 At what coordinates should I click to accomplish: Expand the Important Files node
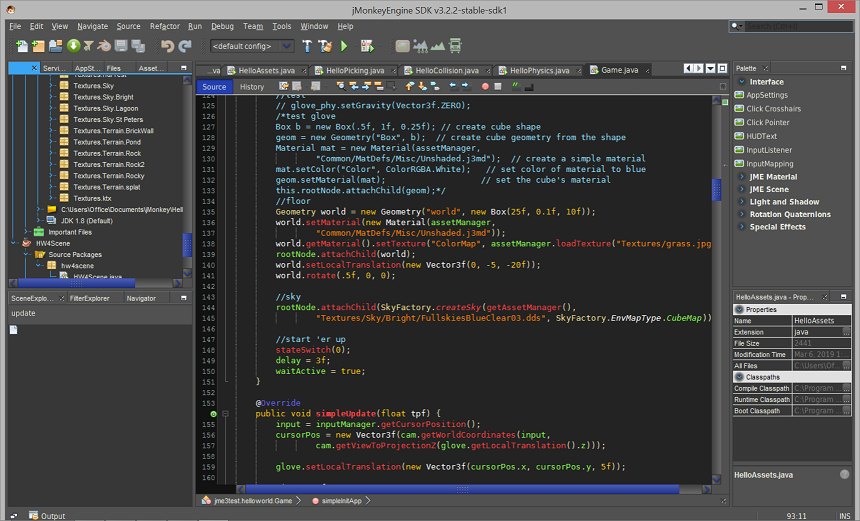[x=26, y=232]
